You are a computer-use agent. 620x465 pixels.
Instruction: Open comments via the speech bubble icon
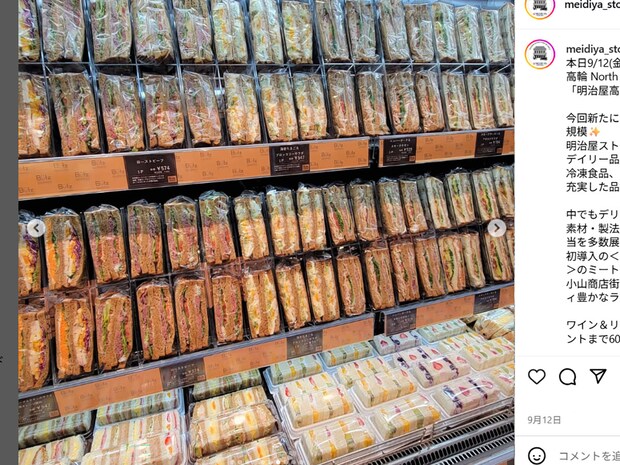pos(567,377)
